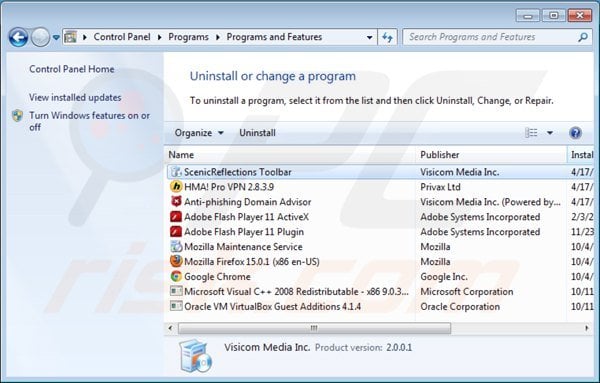Open the view options dropdown arrow
Viewport: 600px width, 383px height.
[x=550, y=133]
